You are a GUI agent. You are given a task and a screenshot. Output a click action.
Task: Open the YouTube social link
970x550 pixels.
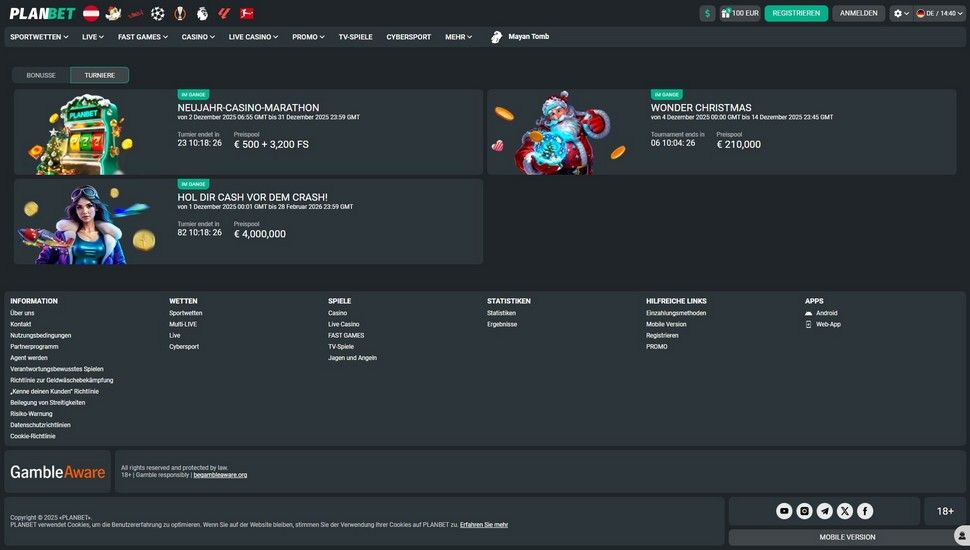[784, 511]
